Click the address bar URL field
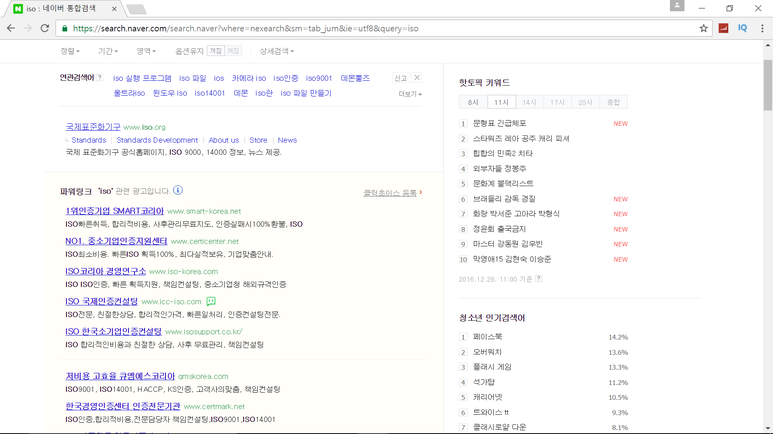773x434 pixels. pyautogui.click(x=382, y=28)
